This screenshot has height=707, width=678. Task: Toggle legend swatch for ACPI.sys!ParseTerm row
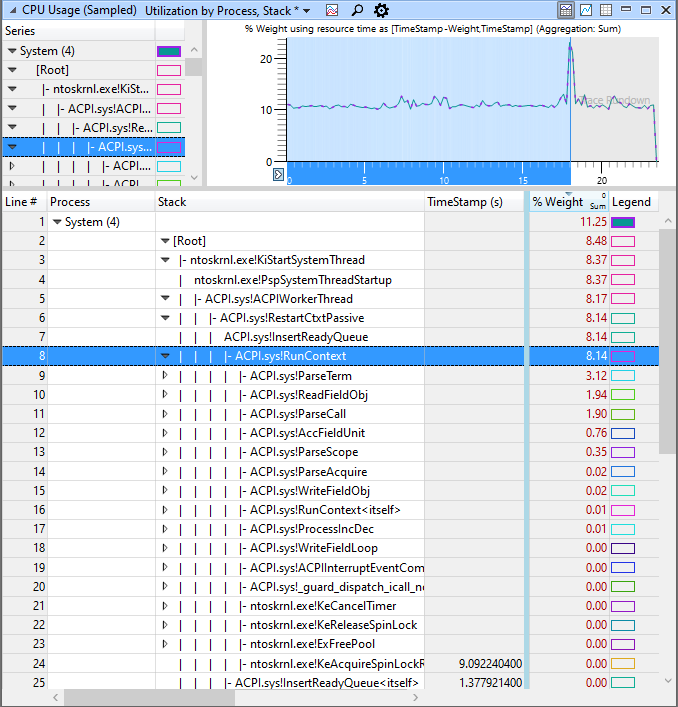pos(623,376)
